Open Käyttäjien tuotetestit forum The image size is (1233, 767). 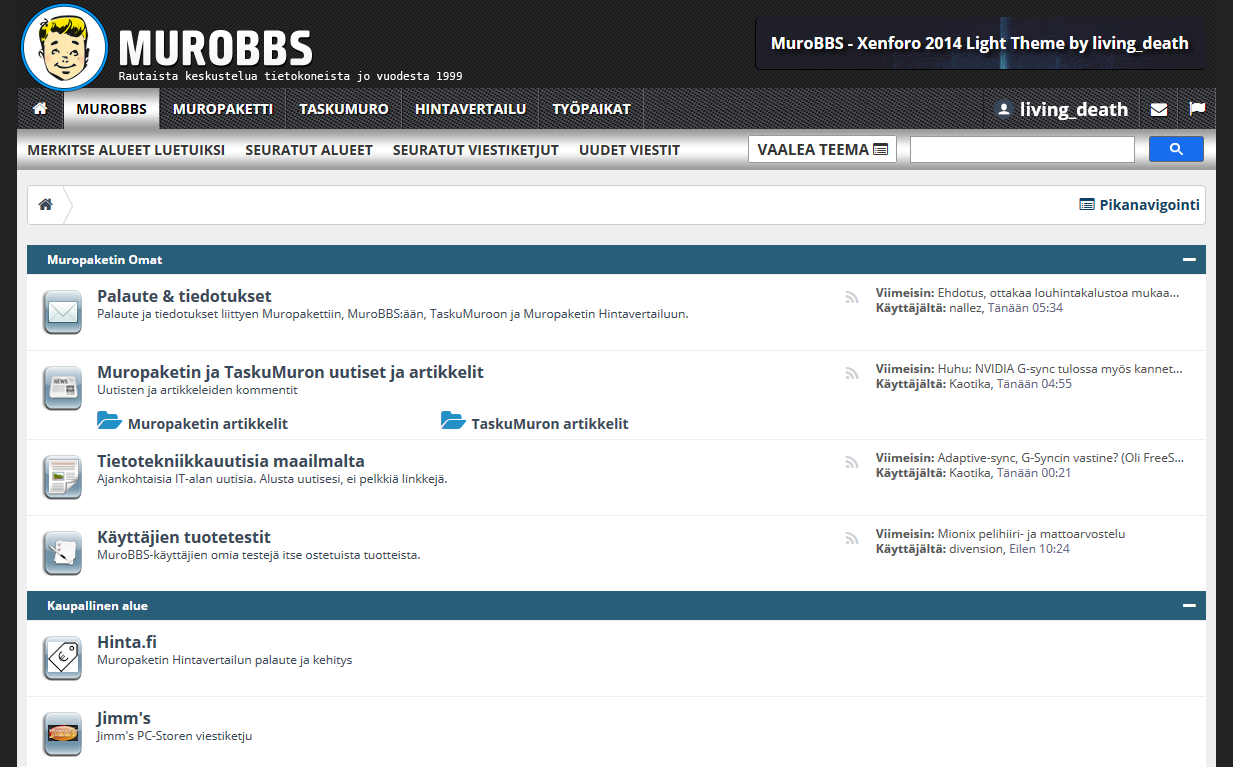point(184,537)
